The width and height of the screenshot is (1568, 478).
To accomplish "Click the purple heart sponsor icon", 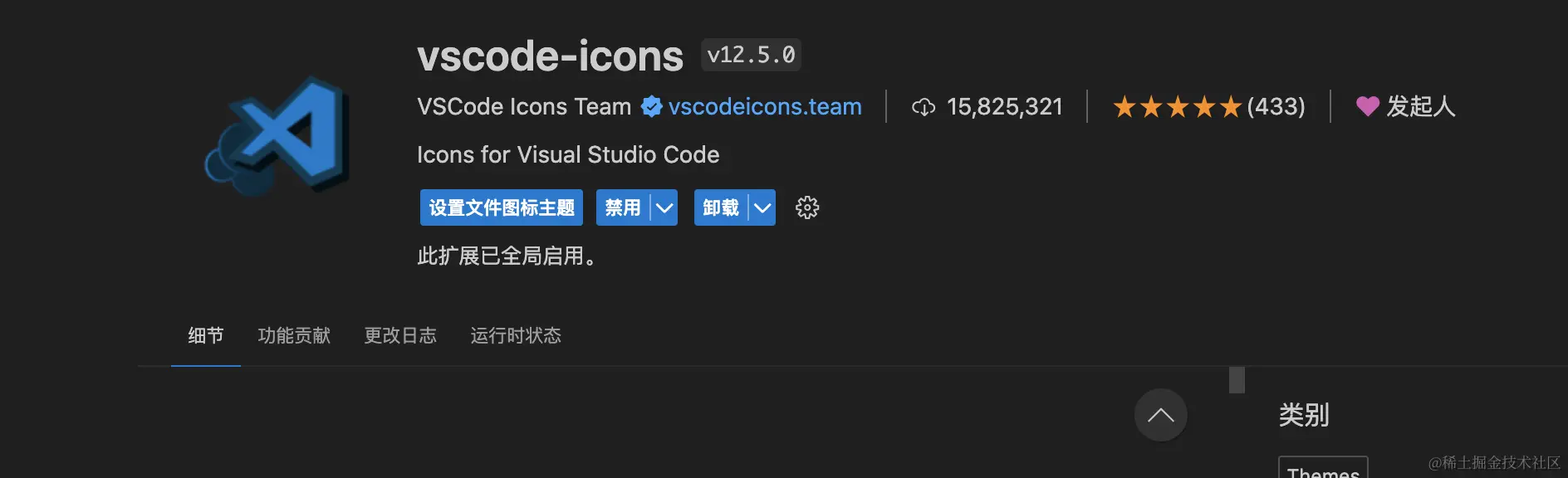I will [x=1367, y=106].
